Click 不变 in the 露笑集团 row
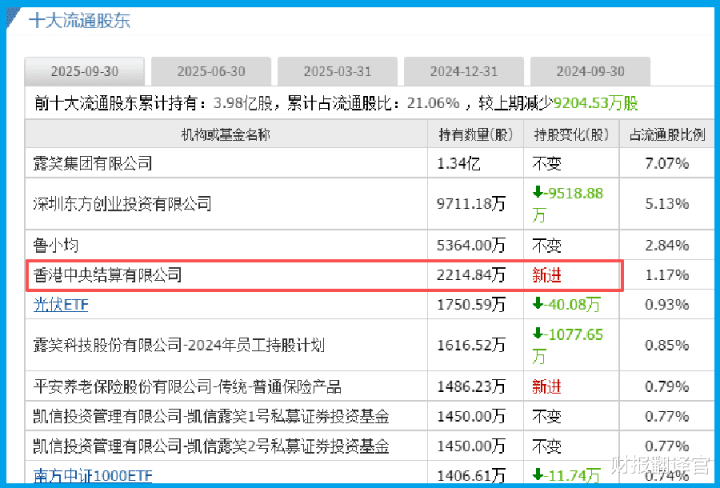 (546, 163)
